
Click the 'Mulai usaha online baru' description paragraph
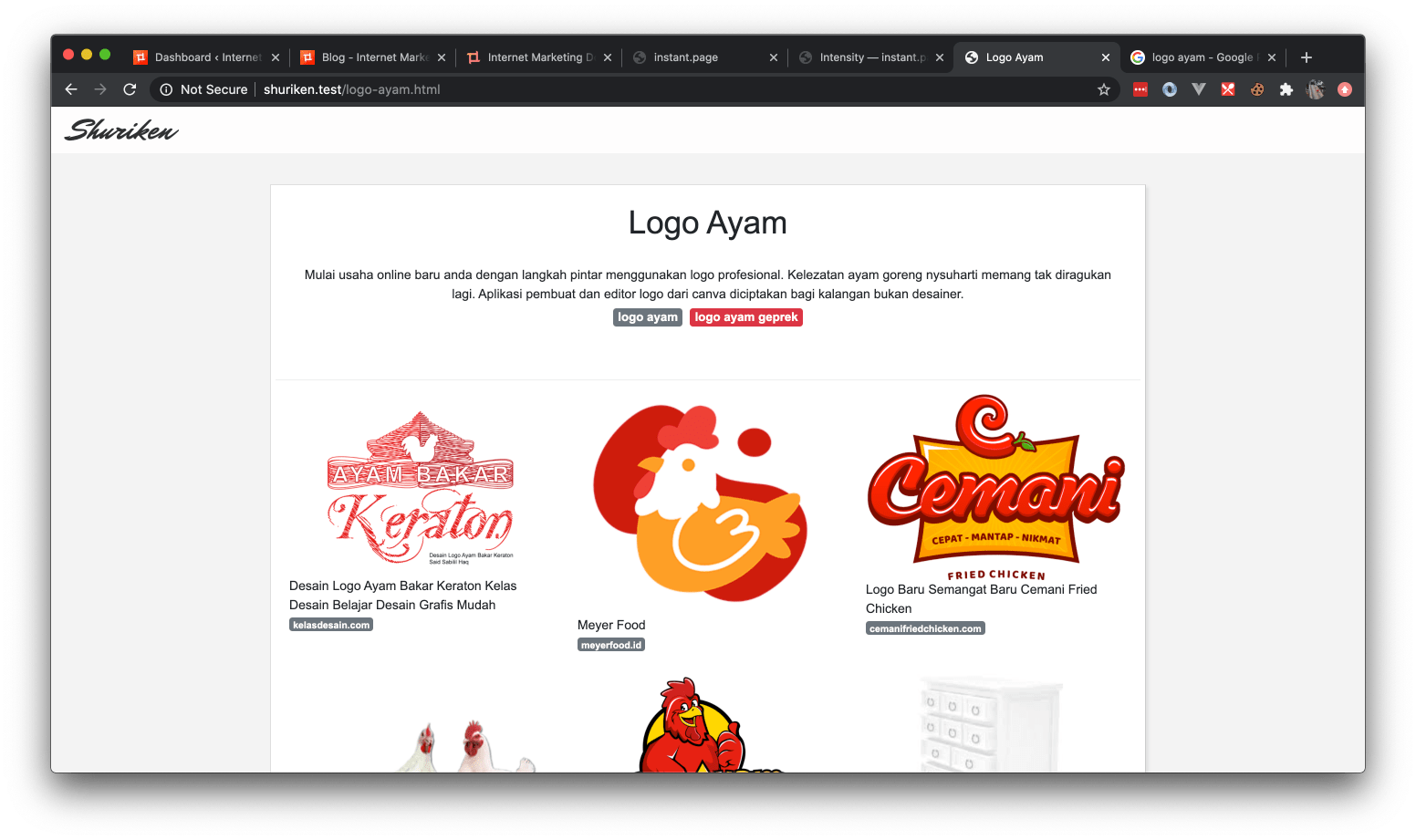tap(708, 285)
